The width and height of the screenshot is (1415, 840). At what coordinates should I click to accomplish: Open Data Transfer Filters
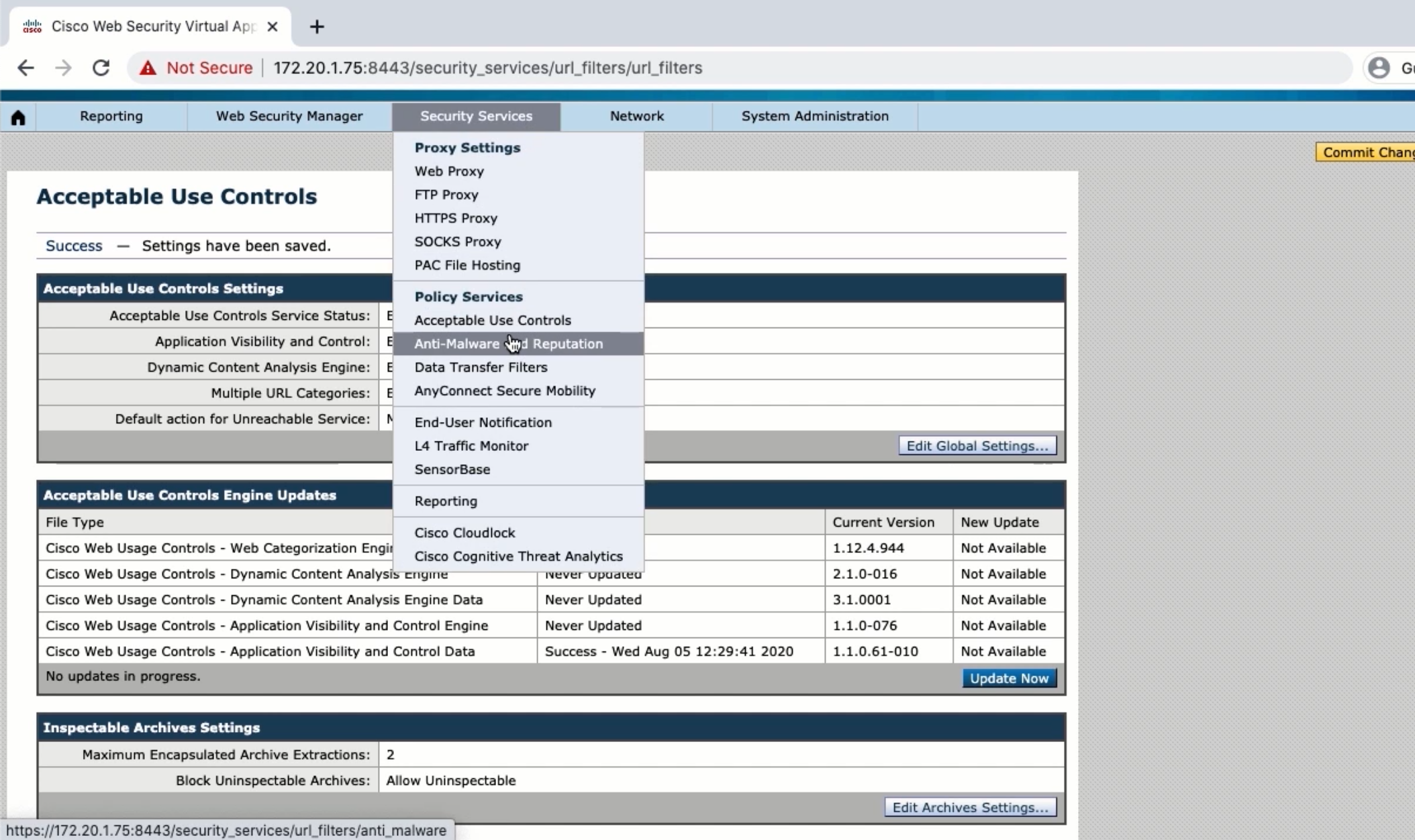point(481,367)
